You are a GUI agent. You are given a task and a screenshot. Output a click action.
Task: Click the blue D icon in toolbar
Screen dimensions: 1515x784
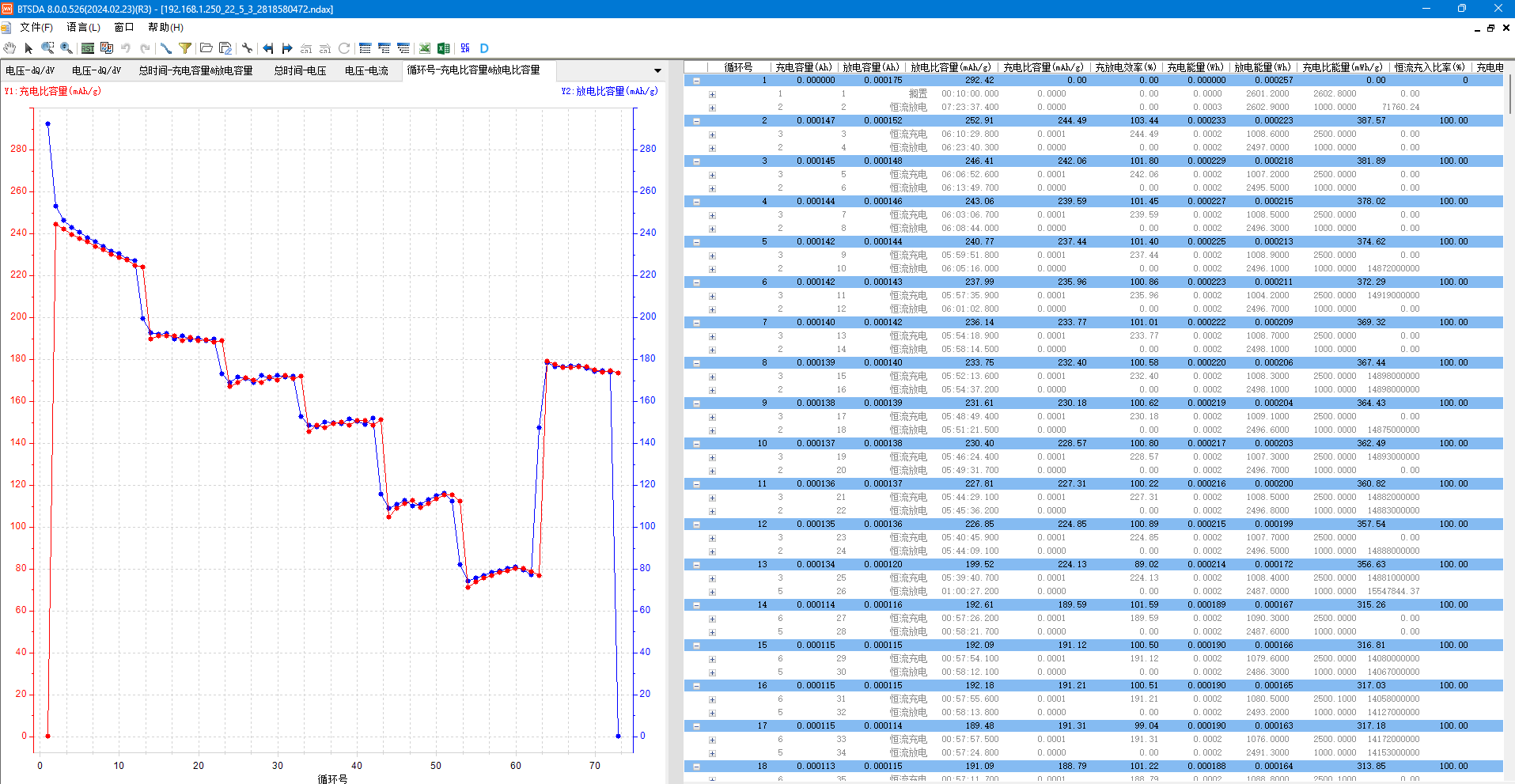pos(484,48)
